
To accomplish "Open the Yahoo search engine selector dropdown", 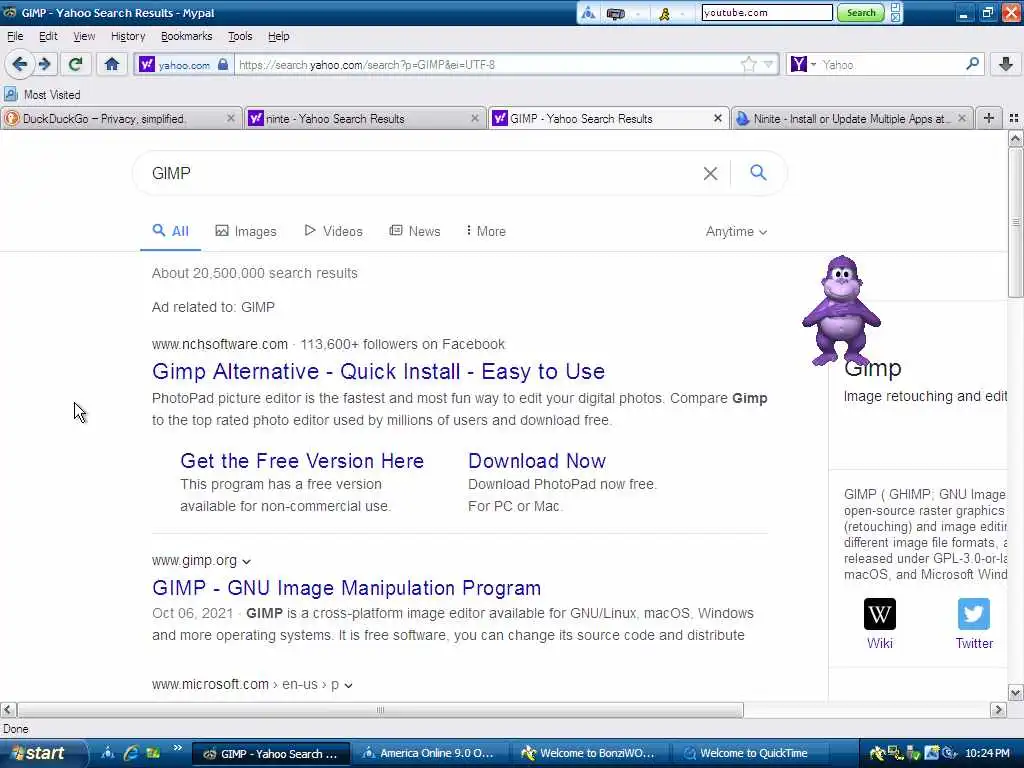I will [803, 65].
